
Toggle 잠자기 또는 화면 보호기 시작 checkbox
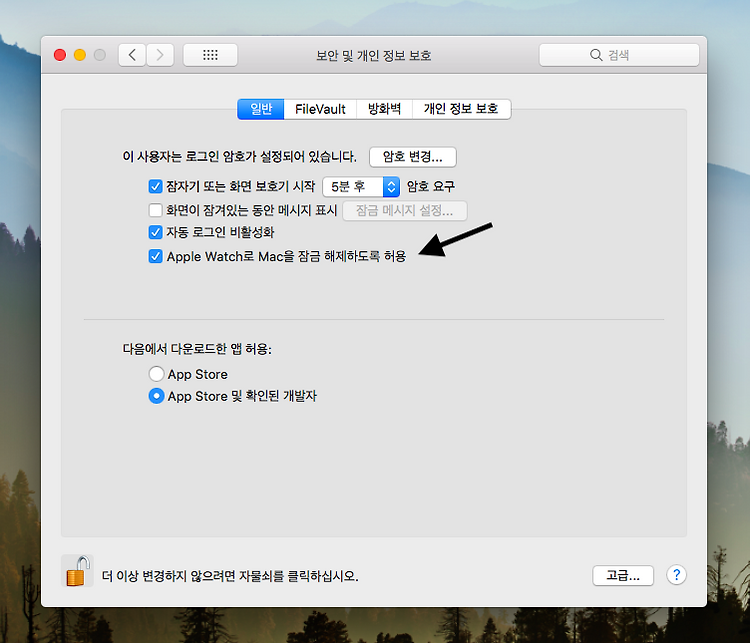[155, 186]
